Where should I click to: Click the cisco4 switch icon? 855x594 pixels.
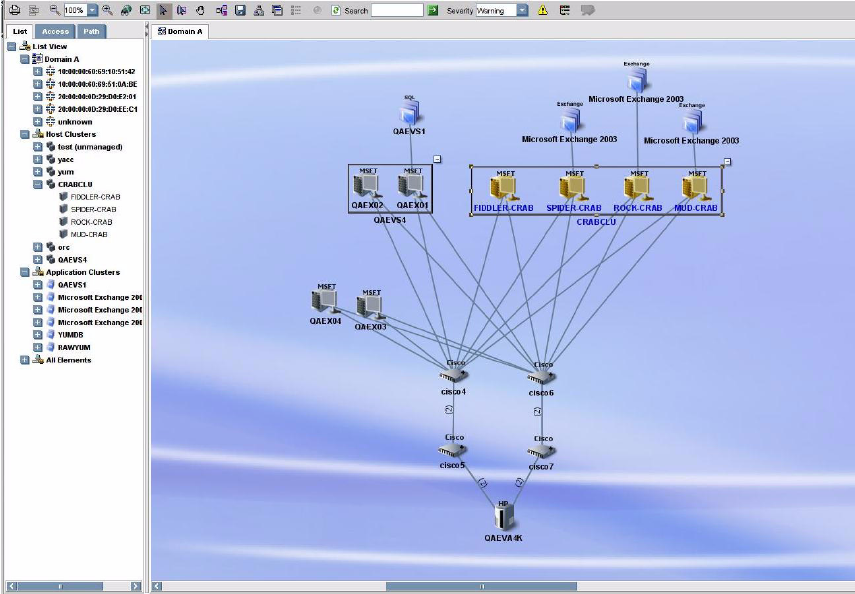click(x=454, y=375)
